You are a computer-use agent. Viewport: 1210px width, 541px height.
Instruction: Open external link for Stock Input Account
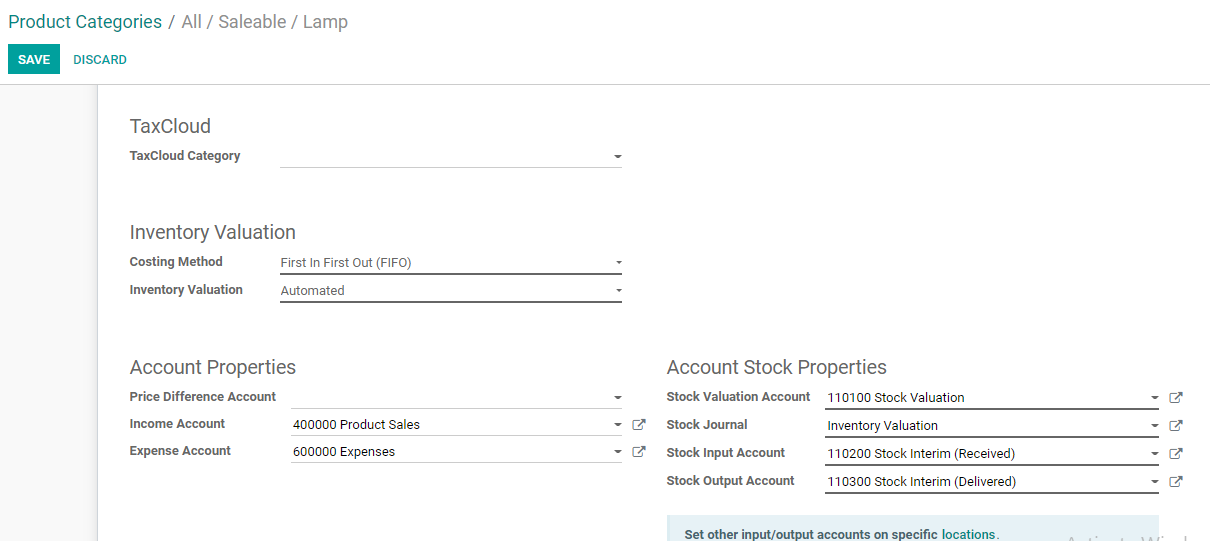1176,454
